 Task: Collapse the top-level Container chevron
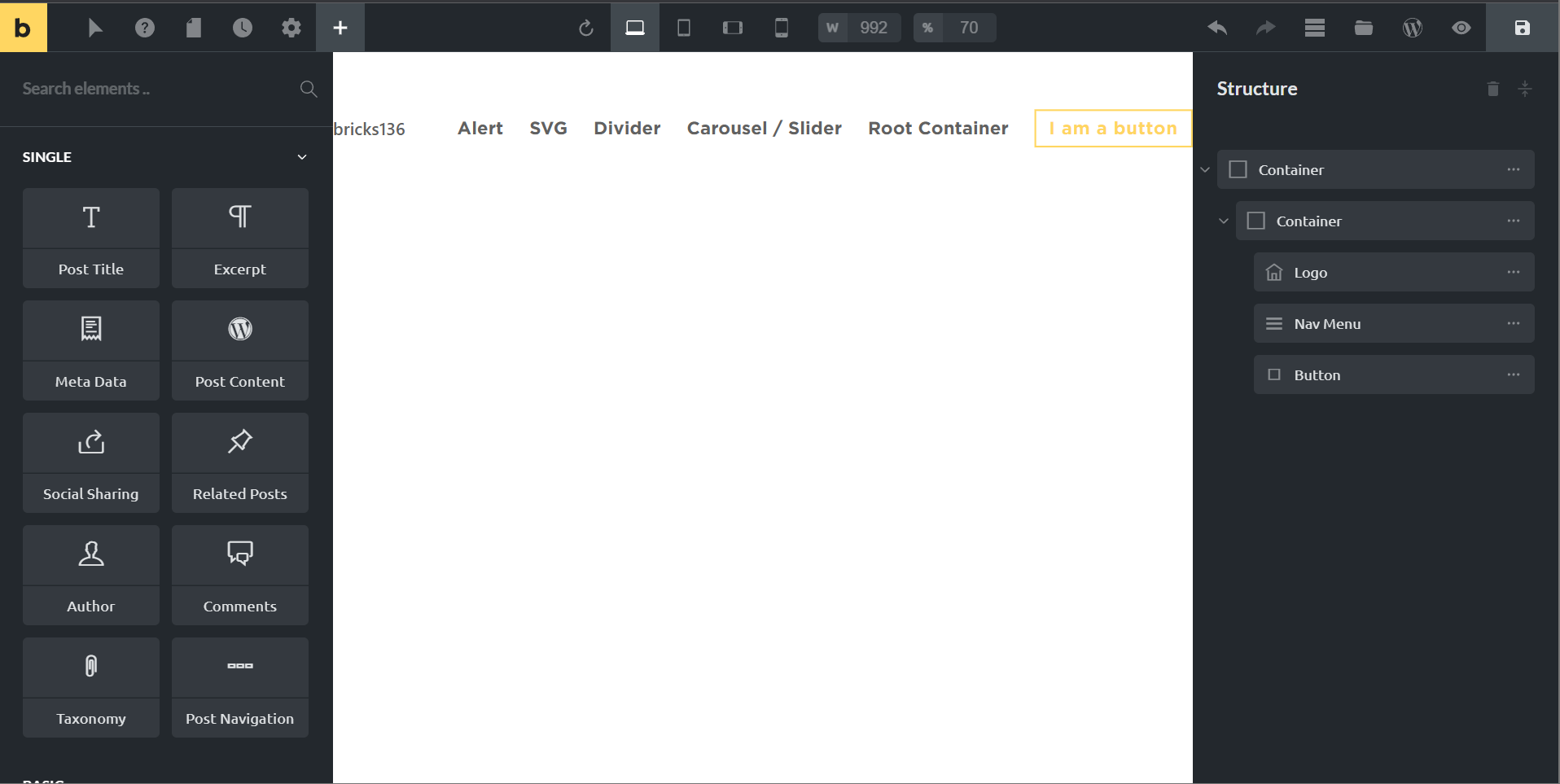[x=1205, y=170]
